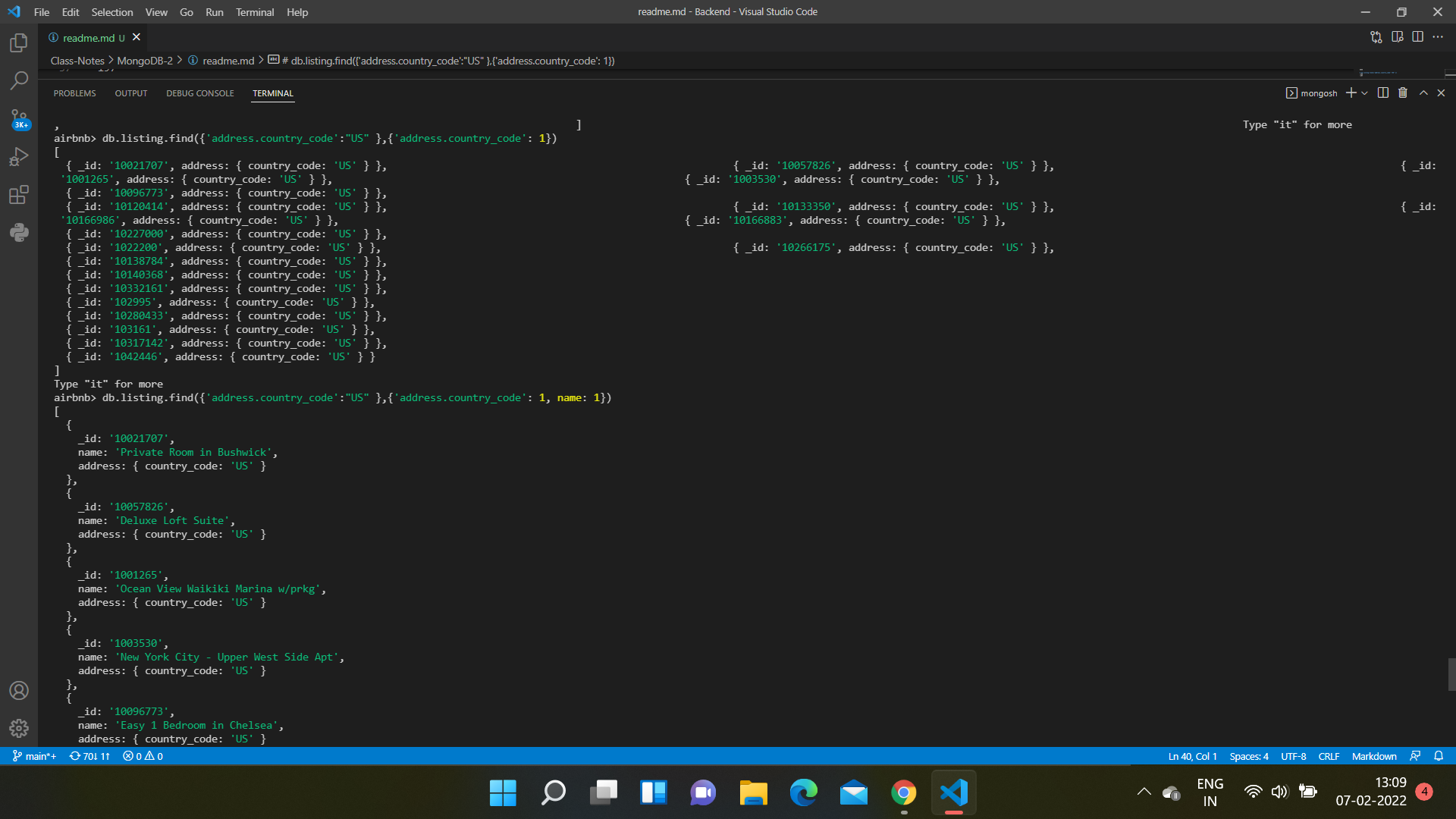This screenshot has width=1456, height=819.
Task: Kill the terminal using the trash icon
Action: pyautogui.click(x=1403, y=93)
